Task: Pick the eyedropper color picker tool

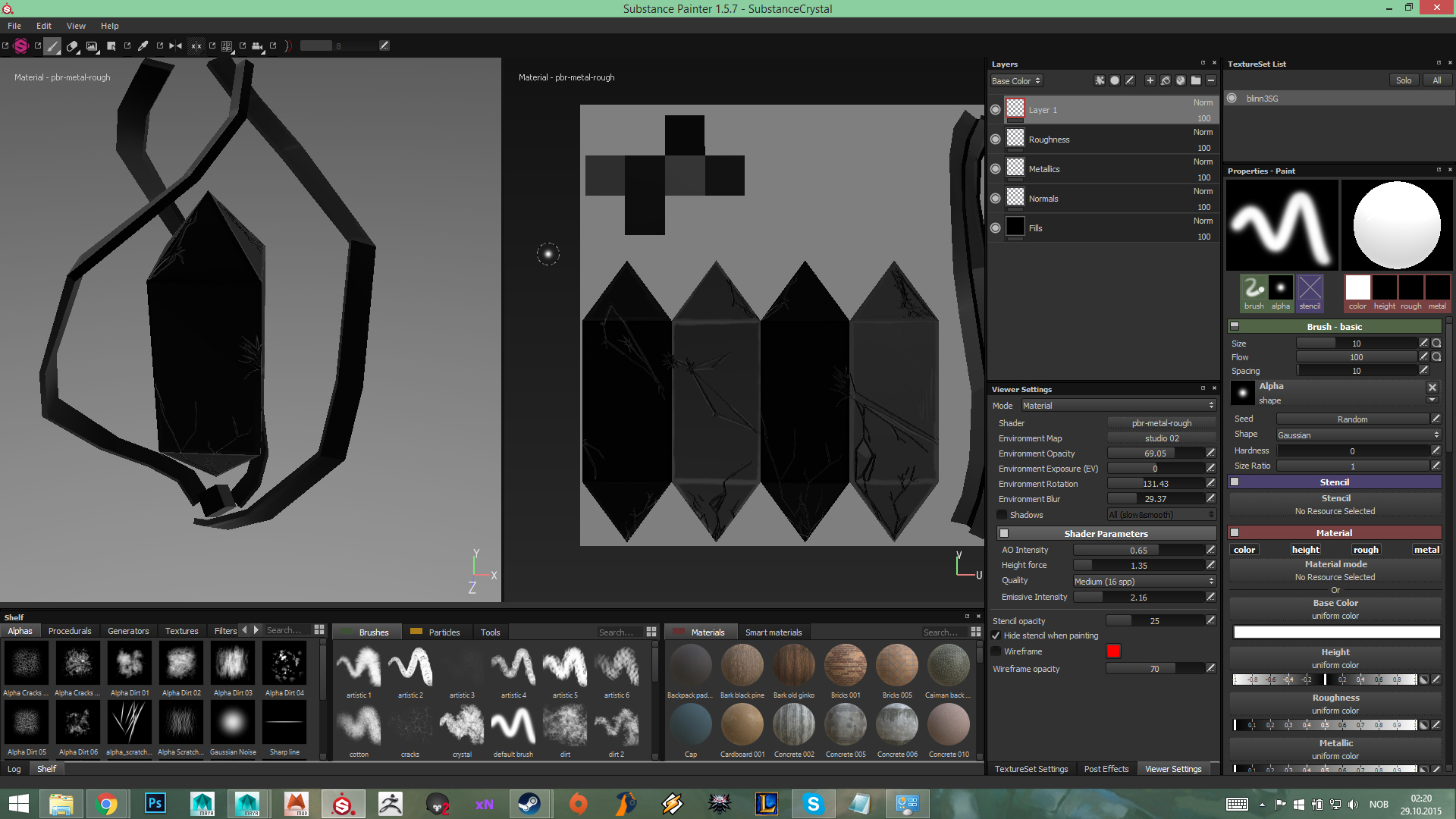Action: 143,46
